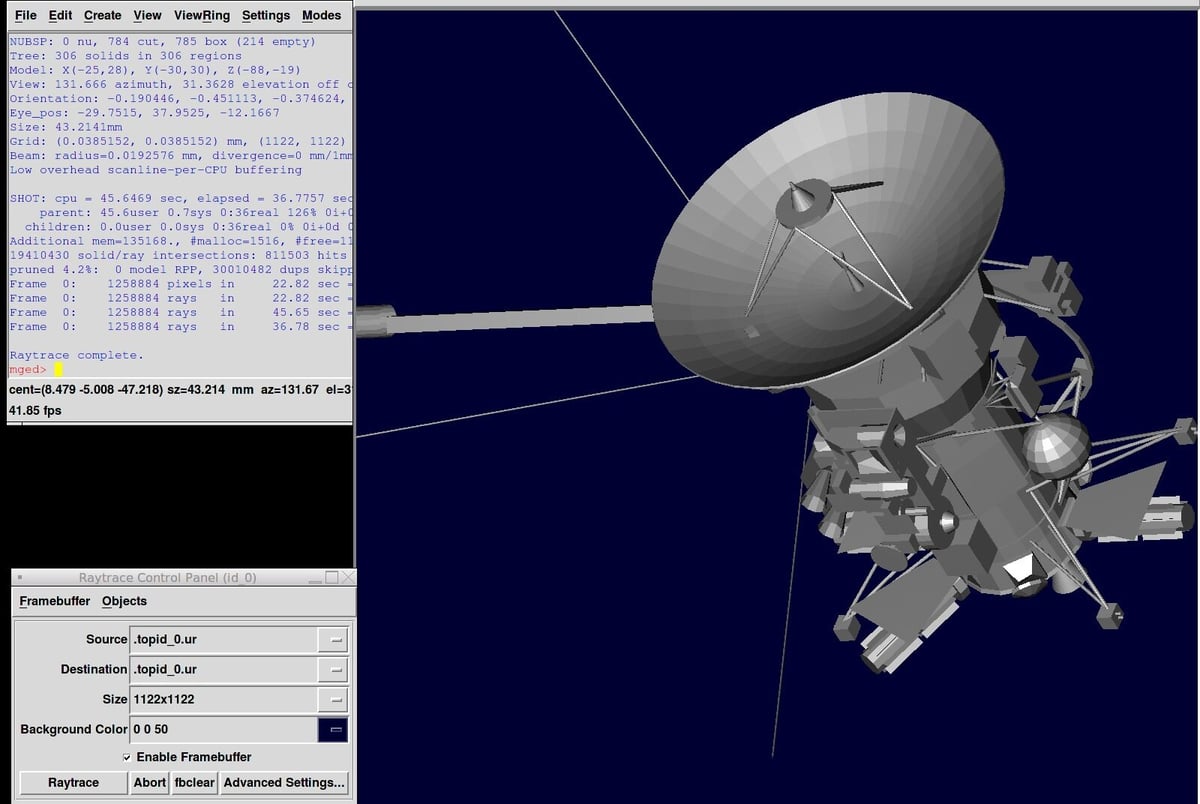
Task: Toggle the Enable Framebuffer checkbox
Action: click(126, 757)
